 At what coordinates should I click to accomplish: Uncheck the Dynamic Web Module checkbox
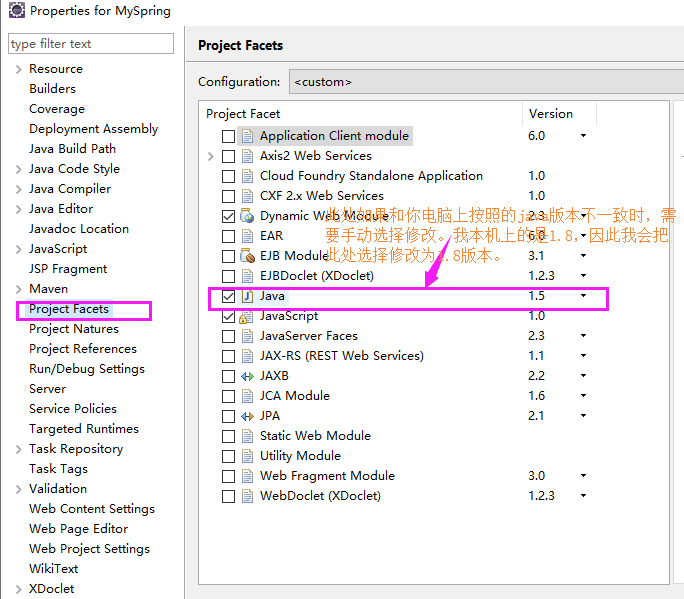pos(228,216)
